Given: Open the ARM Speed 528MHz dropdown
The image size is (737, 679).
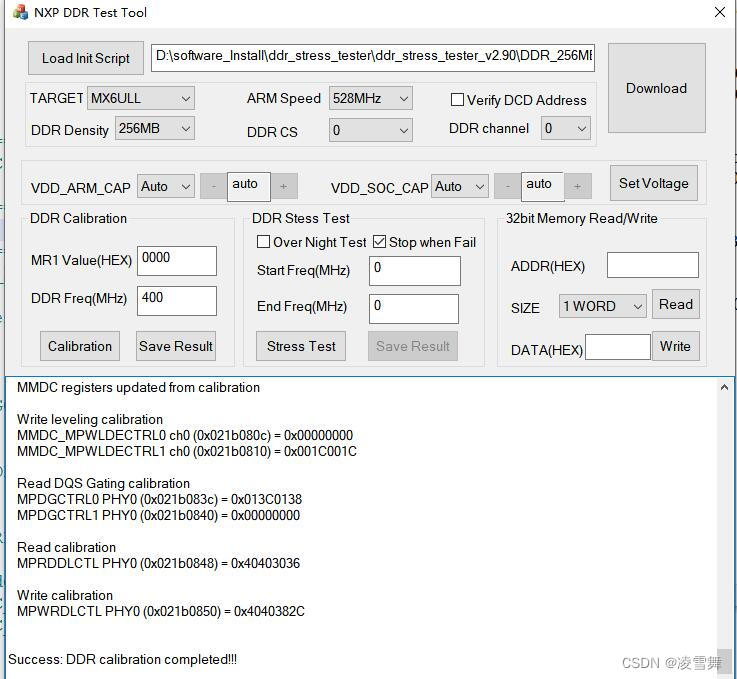Looking at the screenshot, I should (x=370, y=98).
